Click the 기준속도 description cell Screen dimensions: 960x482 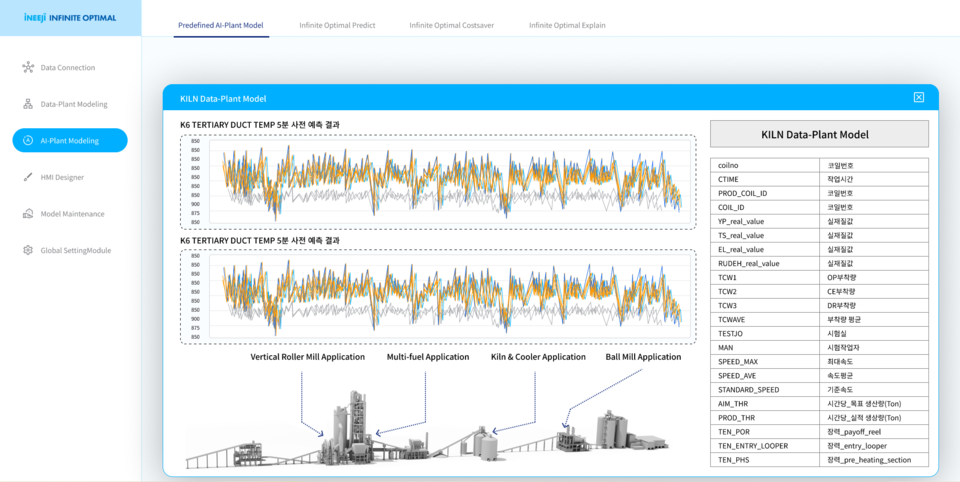pyautogui.click(x=874, y=390)
